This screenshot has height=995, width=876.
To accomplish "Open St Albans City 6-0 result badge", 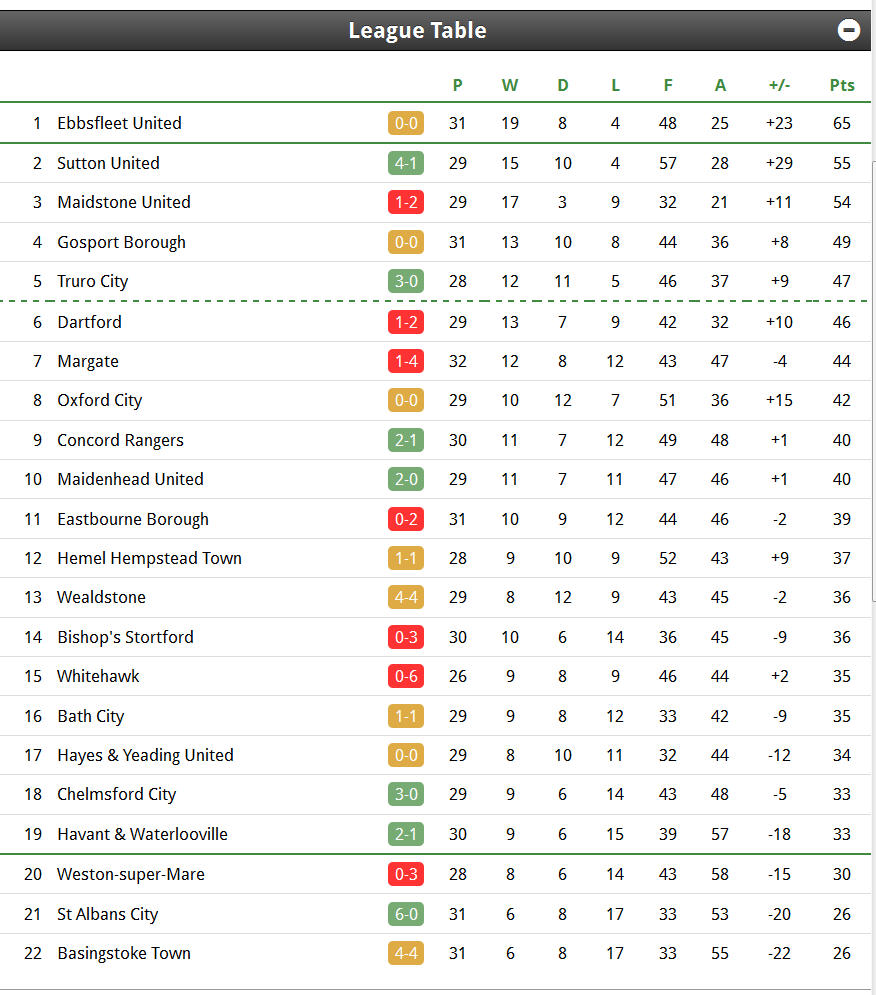I will point(406,914).
